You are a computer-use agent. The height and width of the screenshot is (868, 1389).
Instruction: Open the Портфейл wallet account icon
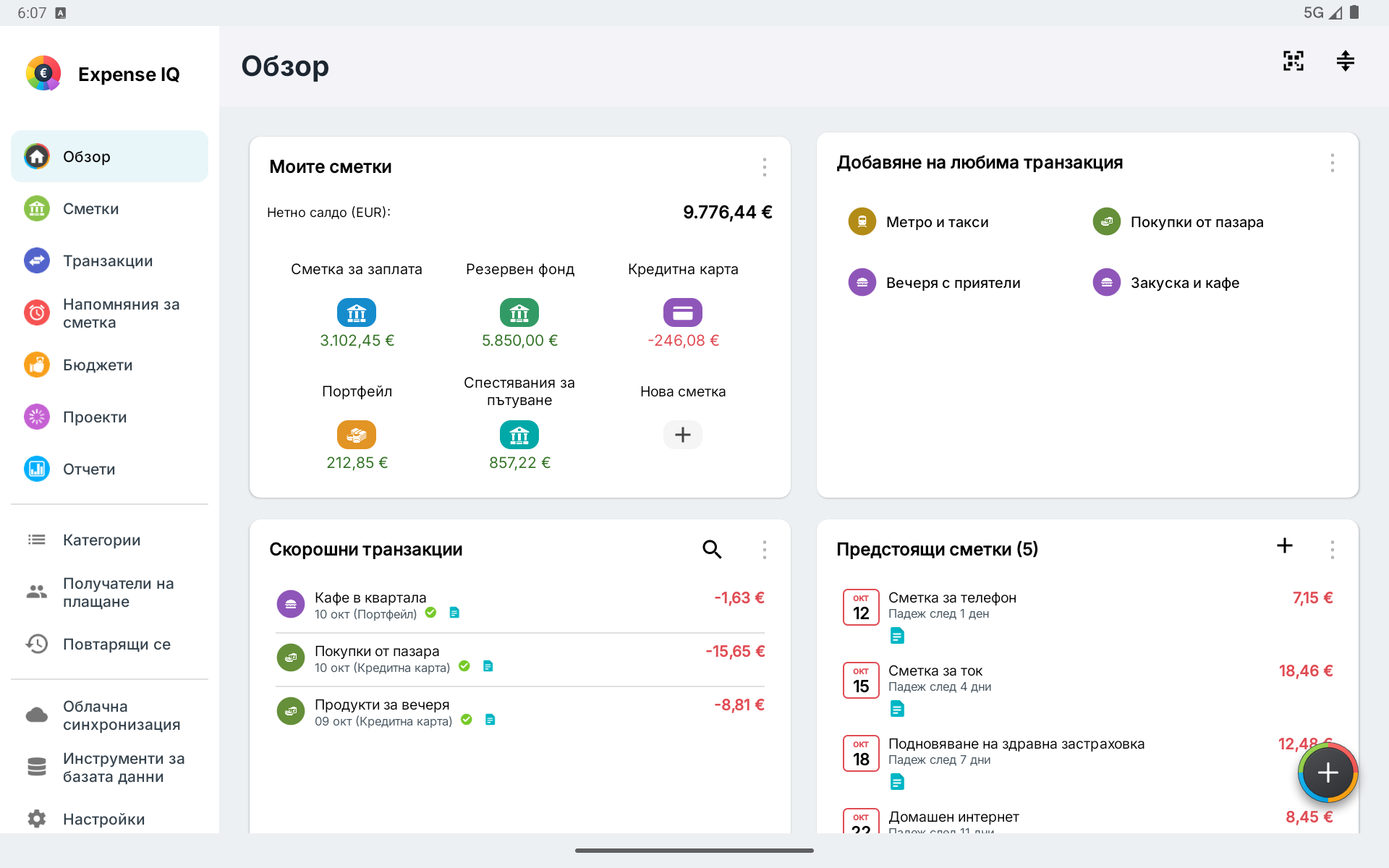pyautogui.click(x=357, y=435)
